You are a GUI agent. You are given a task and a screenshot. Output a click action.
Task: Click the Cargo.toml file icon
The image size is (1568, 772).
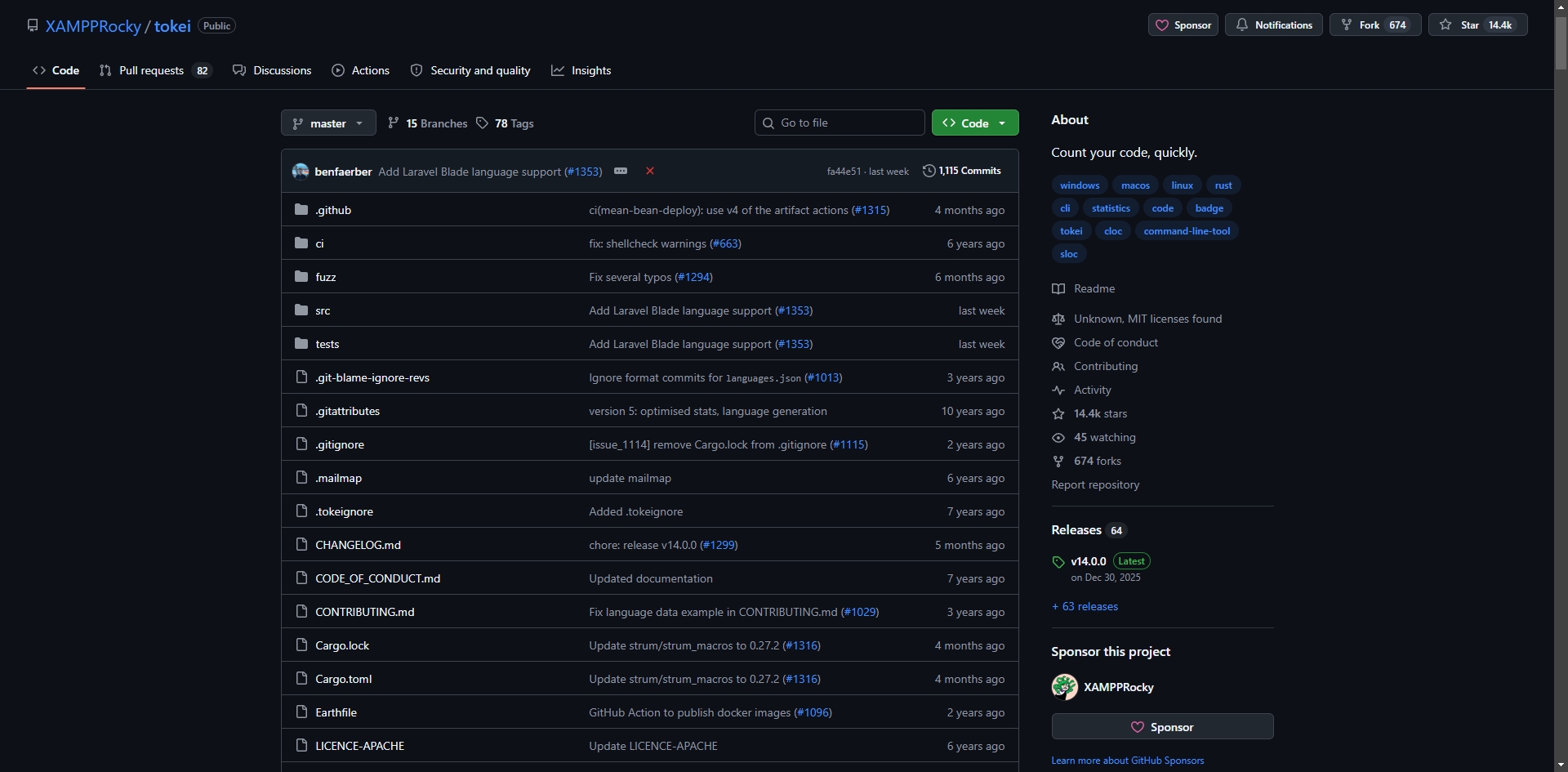tap(301, 679)
